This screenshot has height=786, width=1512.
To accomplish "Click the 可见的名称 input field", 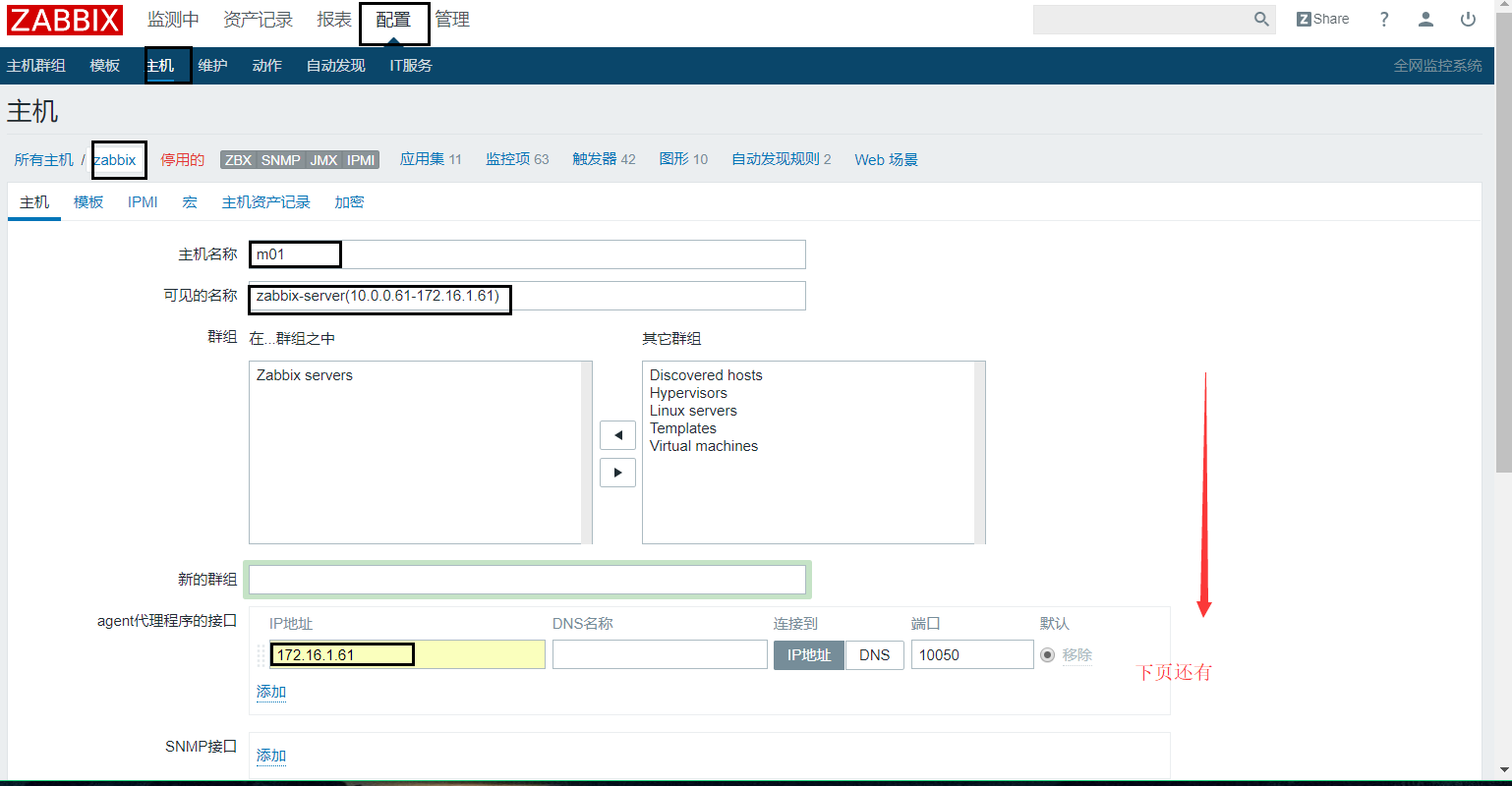I will click(527, 296).
